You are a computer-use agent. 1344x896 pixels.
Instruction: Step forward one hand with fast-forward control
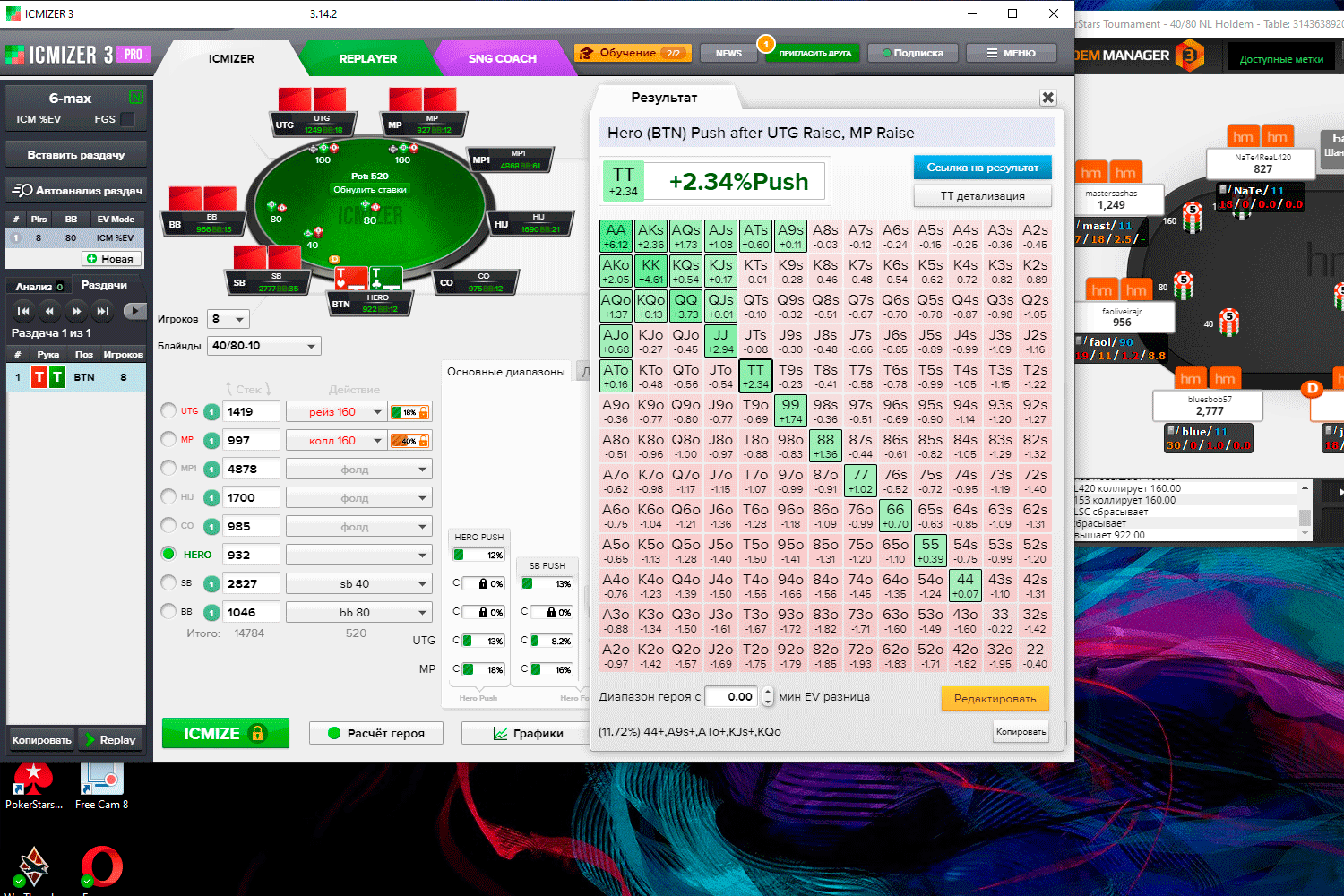(x=77, y=311)
